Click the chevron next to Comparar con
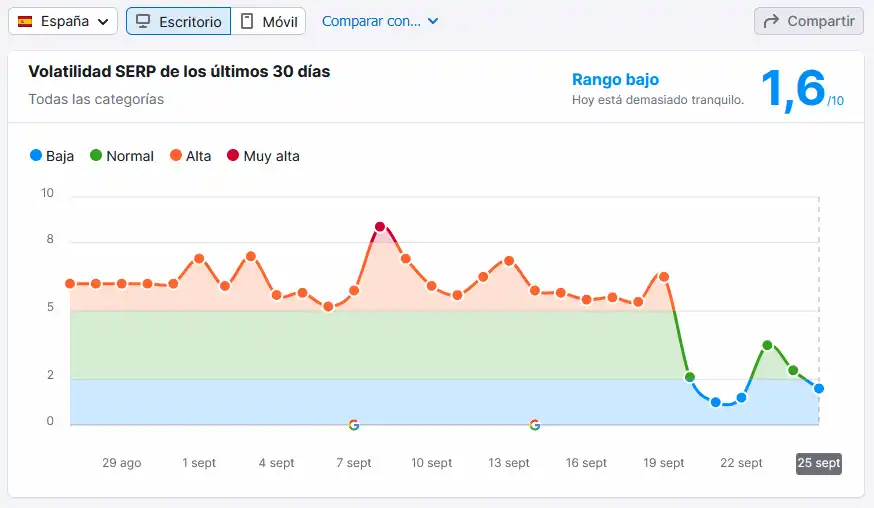The image size is (874, 508). (432, 22)
